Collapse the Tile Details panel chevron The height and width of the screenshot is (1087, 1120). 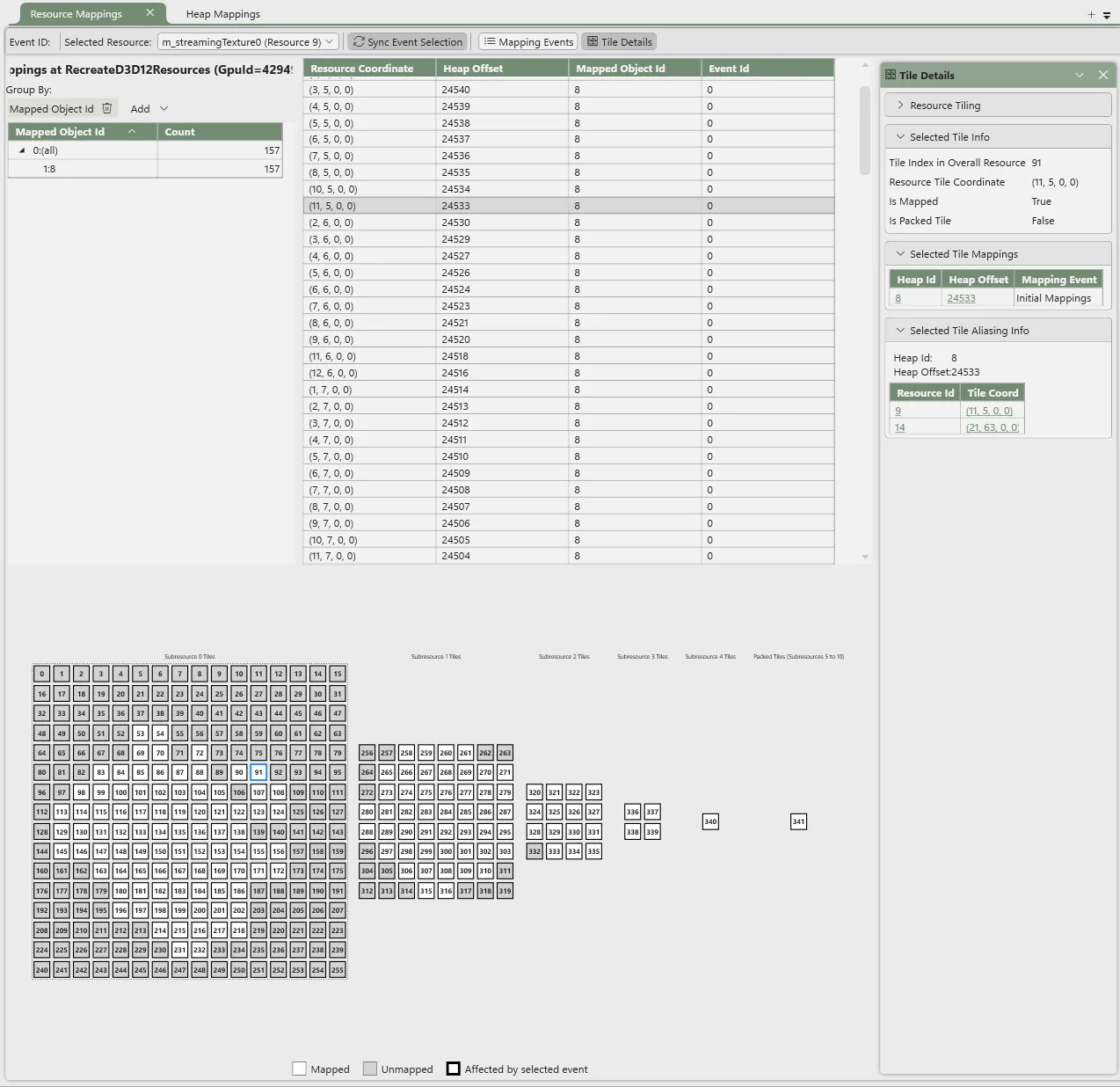coord(1080,75)
